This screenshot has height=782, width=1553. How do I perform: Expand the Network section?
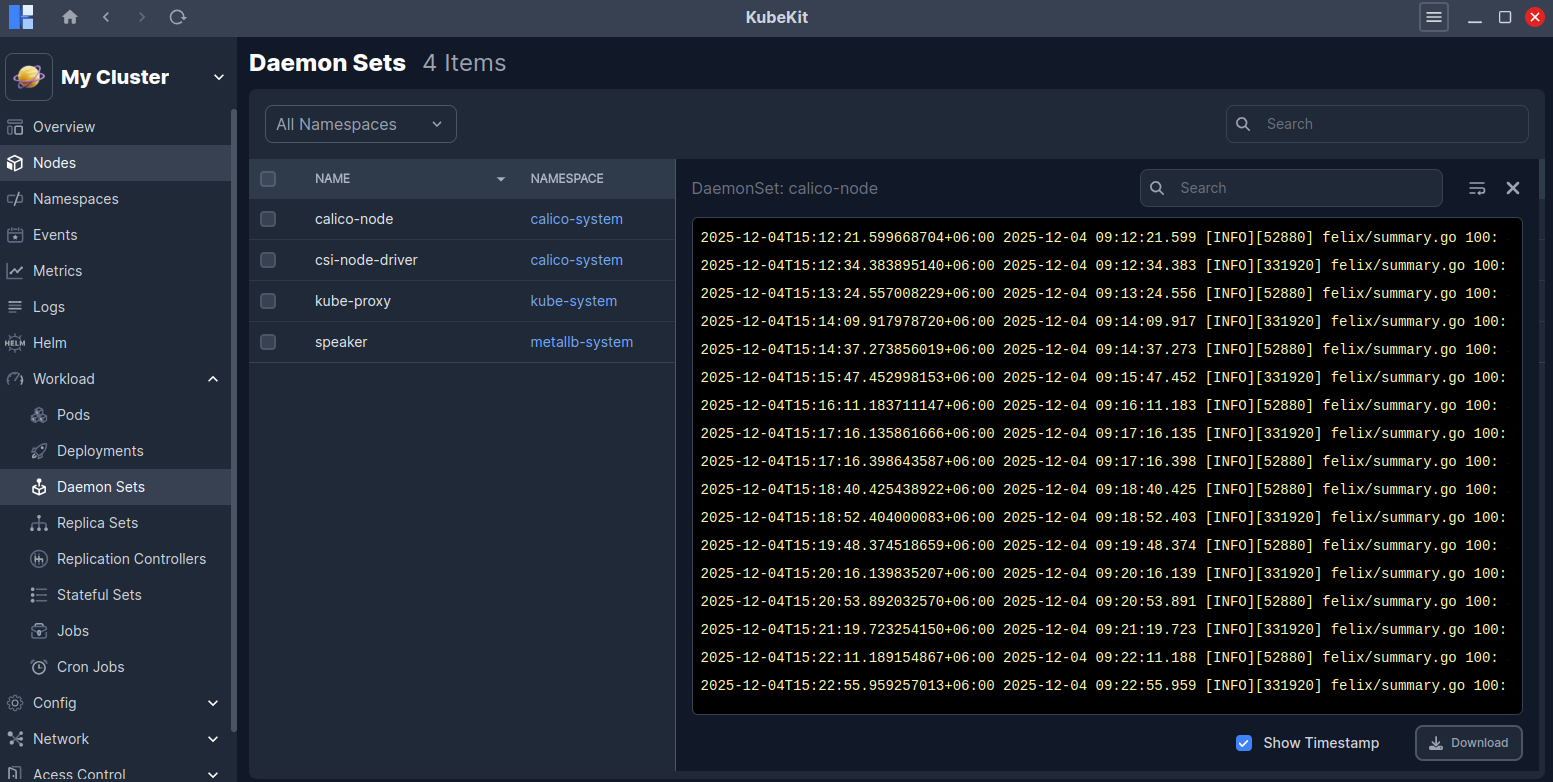click(212, 738)
